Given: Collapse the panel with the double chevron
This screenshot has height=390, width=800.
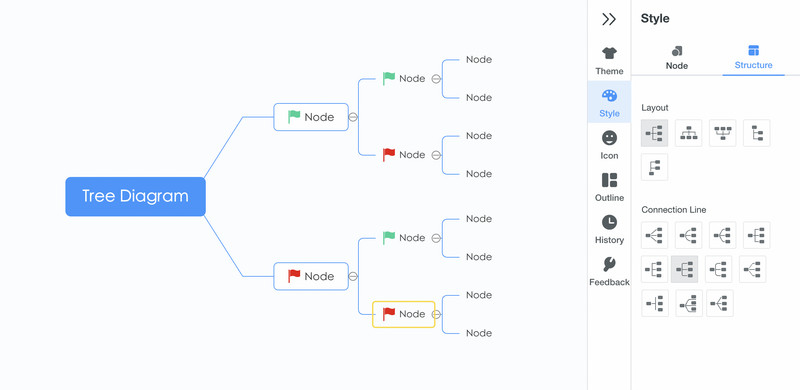Looking at the screenshot, I should [609, 19].
